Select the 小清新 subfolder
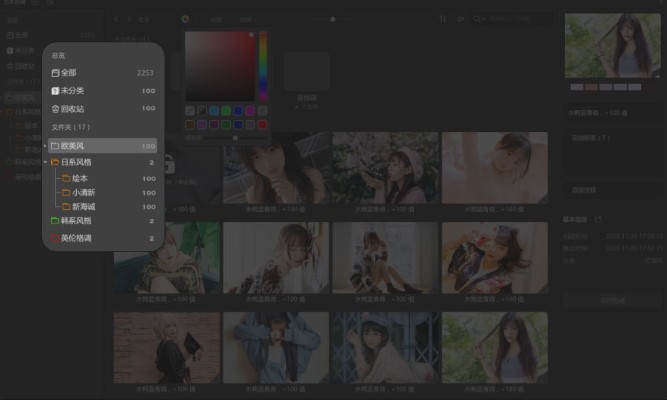667x400 pixels. click(84, 192)
